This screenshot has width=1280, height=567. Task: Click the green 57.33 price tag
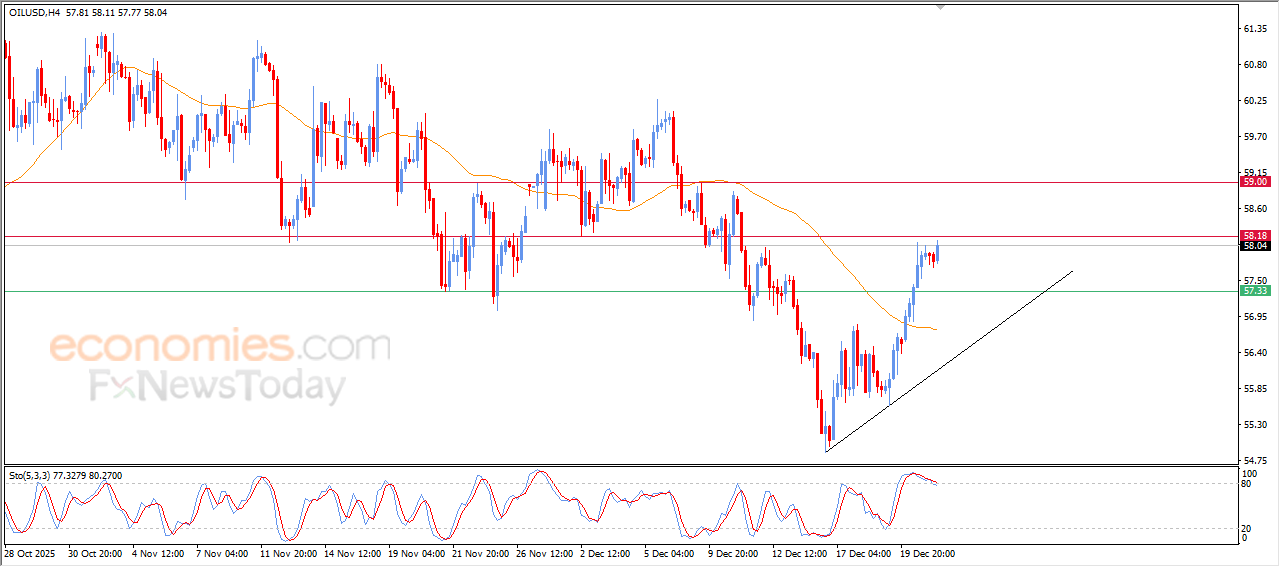1255,290
